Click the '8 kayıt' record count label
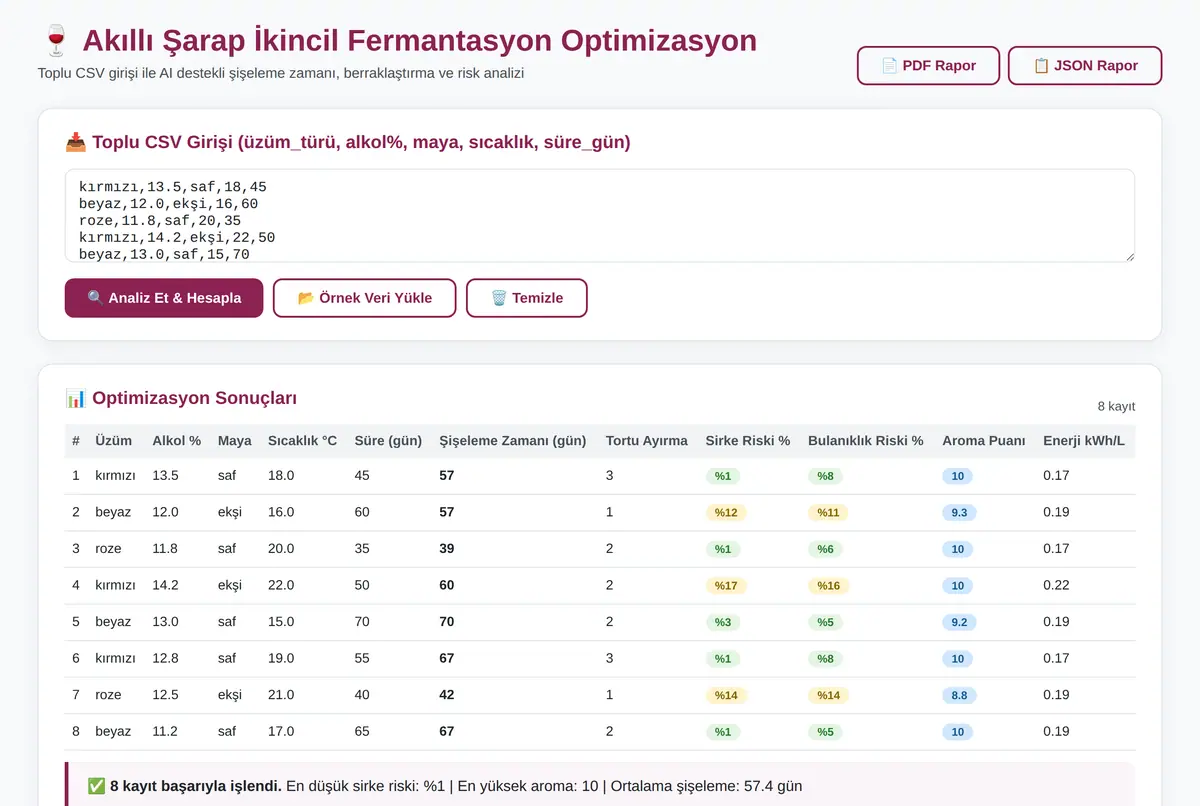This screenshot has width=1200, height=806. pos(1116,406)
